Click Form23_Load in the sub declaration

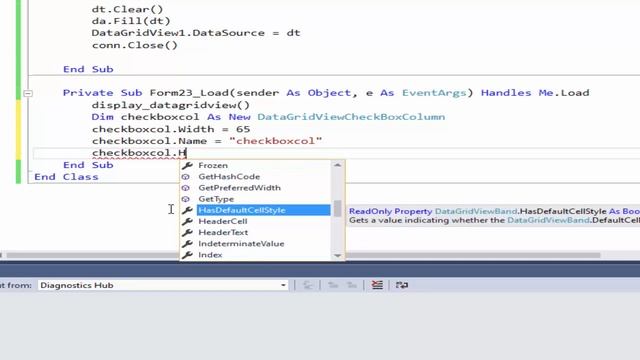pyautogui.click(x=189, y=93)
